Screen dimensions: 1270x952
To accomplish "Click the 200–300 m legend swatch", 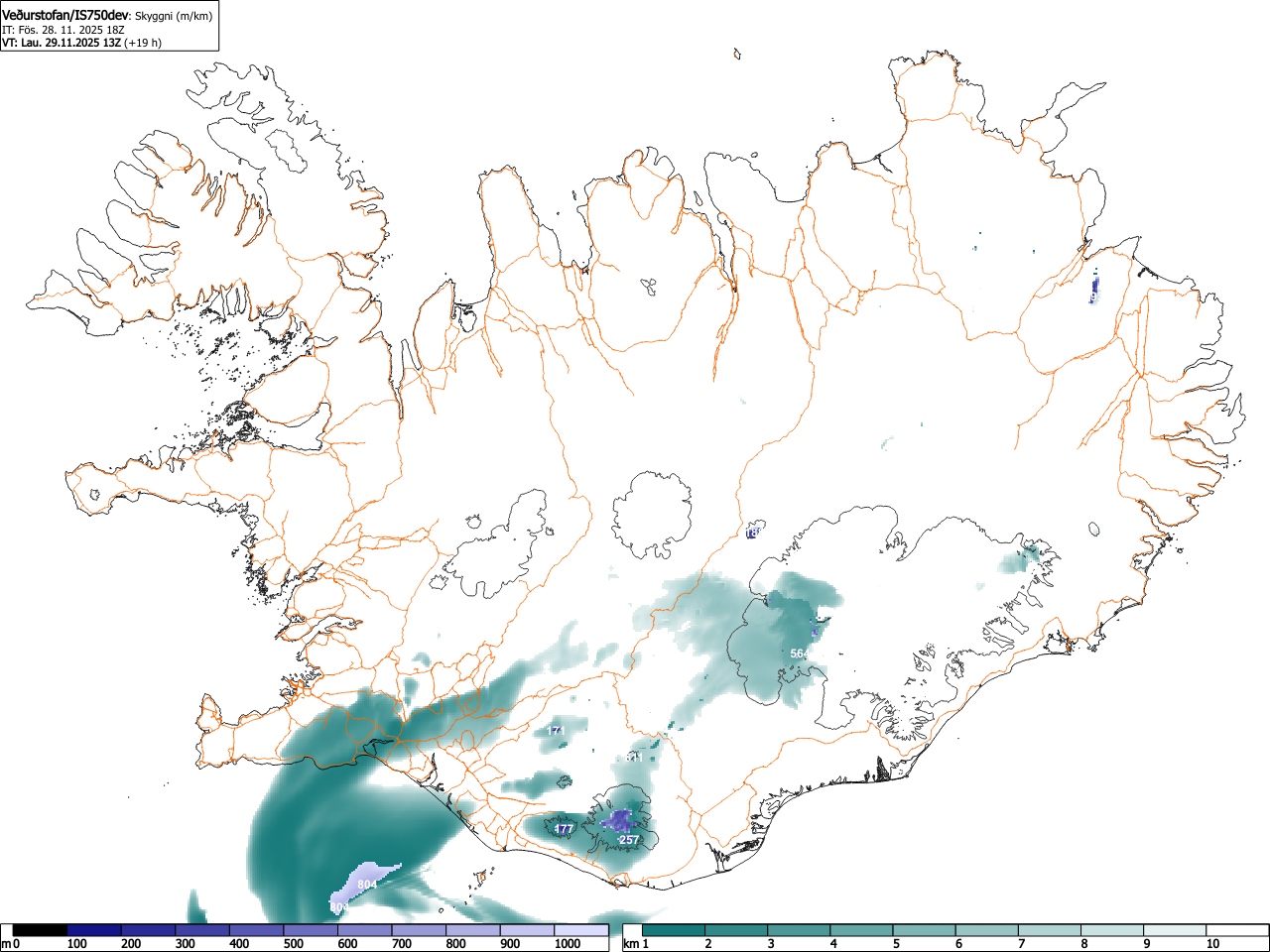I will (x=149, y=930).
